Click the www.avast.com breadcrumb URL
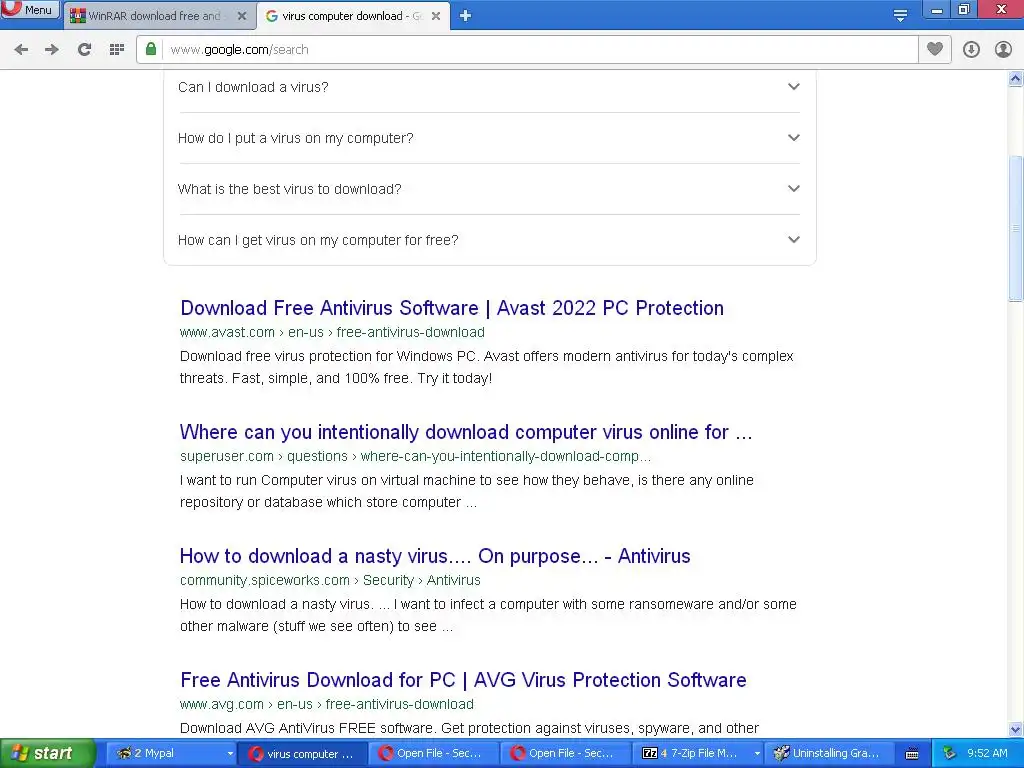 (332, 332)
